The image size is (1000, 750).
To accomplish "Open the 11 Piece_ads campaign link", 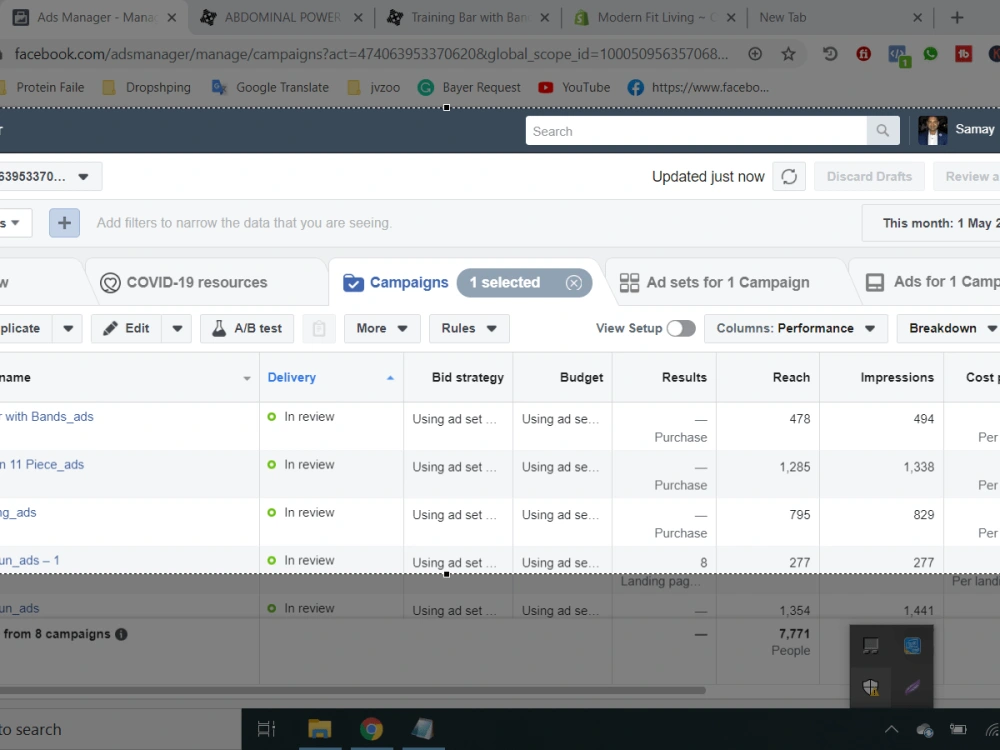I will (42, 464).
